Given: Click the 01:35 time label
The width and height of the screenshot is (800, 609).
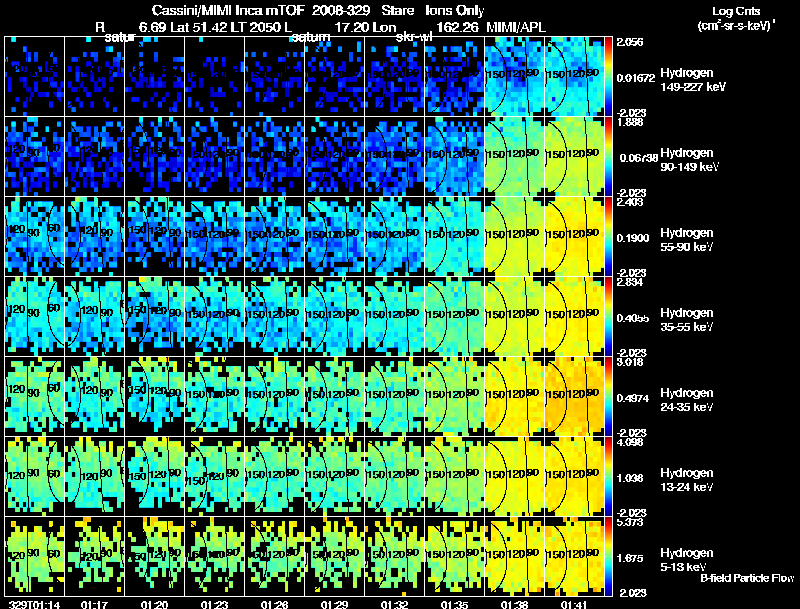Looking at the screenshot, I should point(454,605).
